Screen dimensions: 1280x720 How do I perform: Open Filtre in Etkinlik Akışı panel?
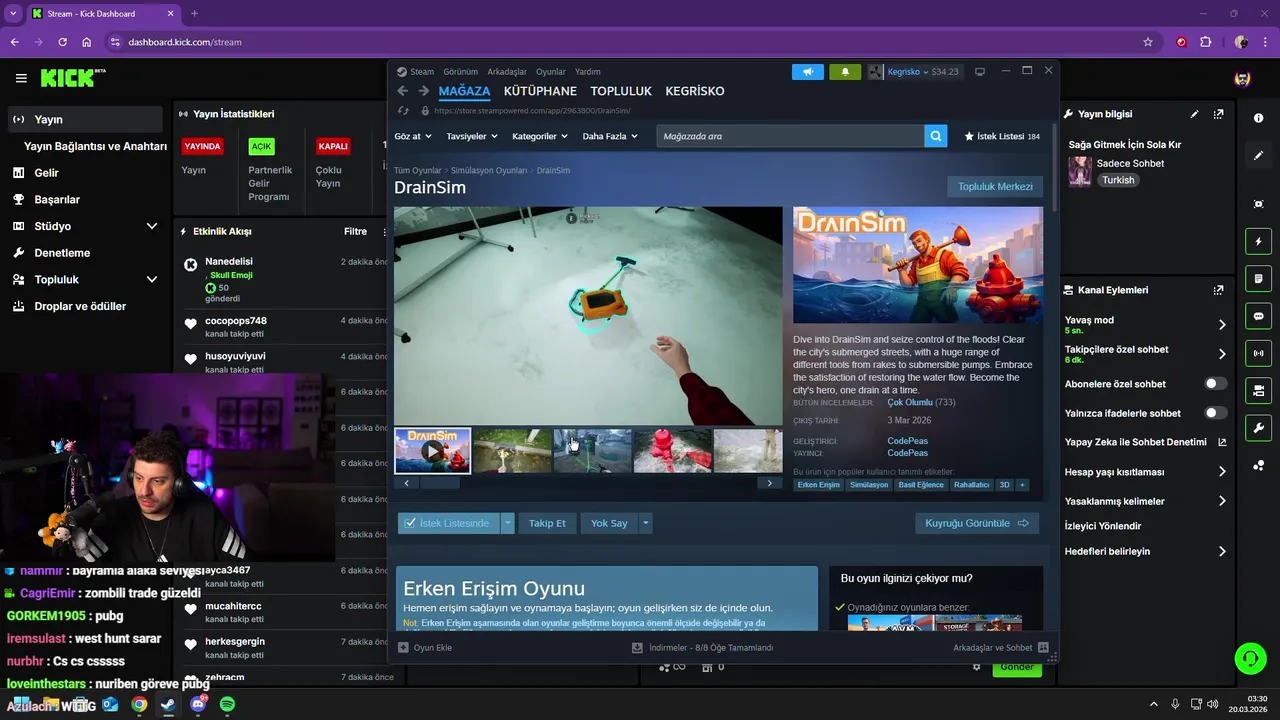(355, 231)
